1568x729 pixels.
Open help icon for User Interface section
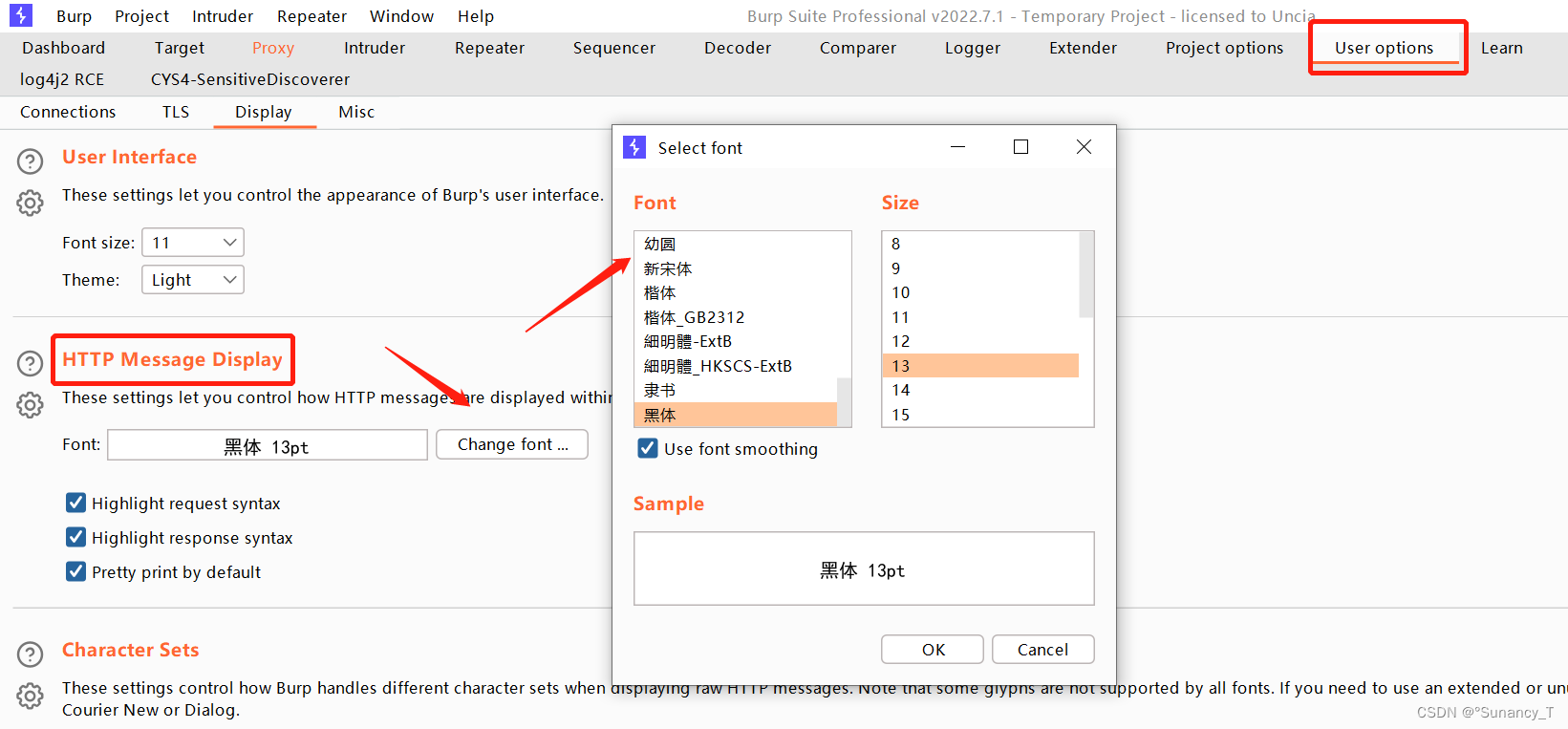(x=30, y=161)
